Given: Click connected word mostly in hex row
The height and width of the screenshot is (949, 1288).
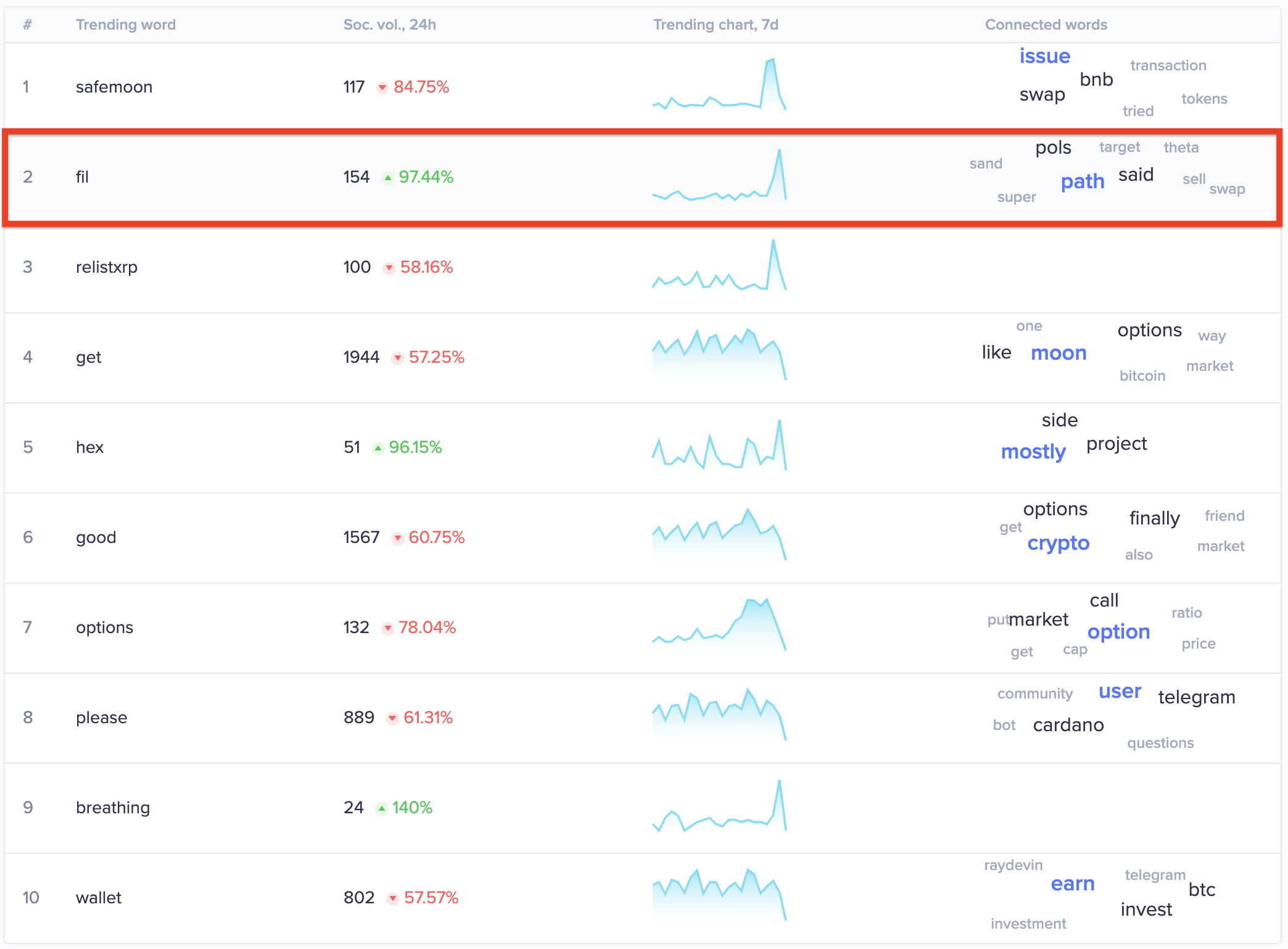Looking at the screenshot, I should click(1033, 452).
